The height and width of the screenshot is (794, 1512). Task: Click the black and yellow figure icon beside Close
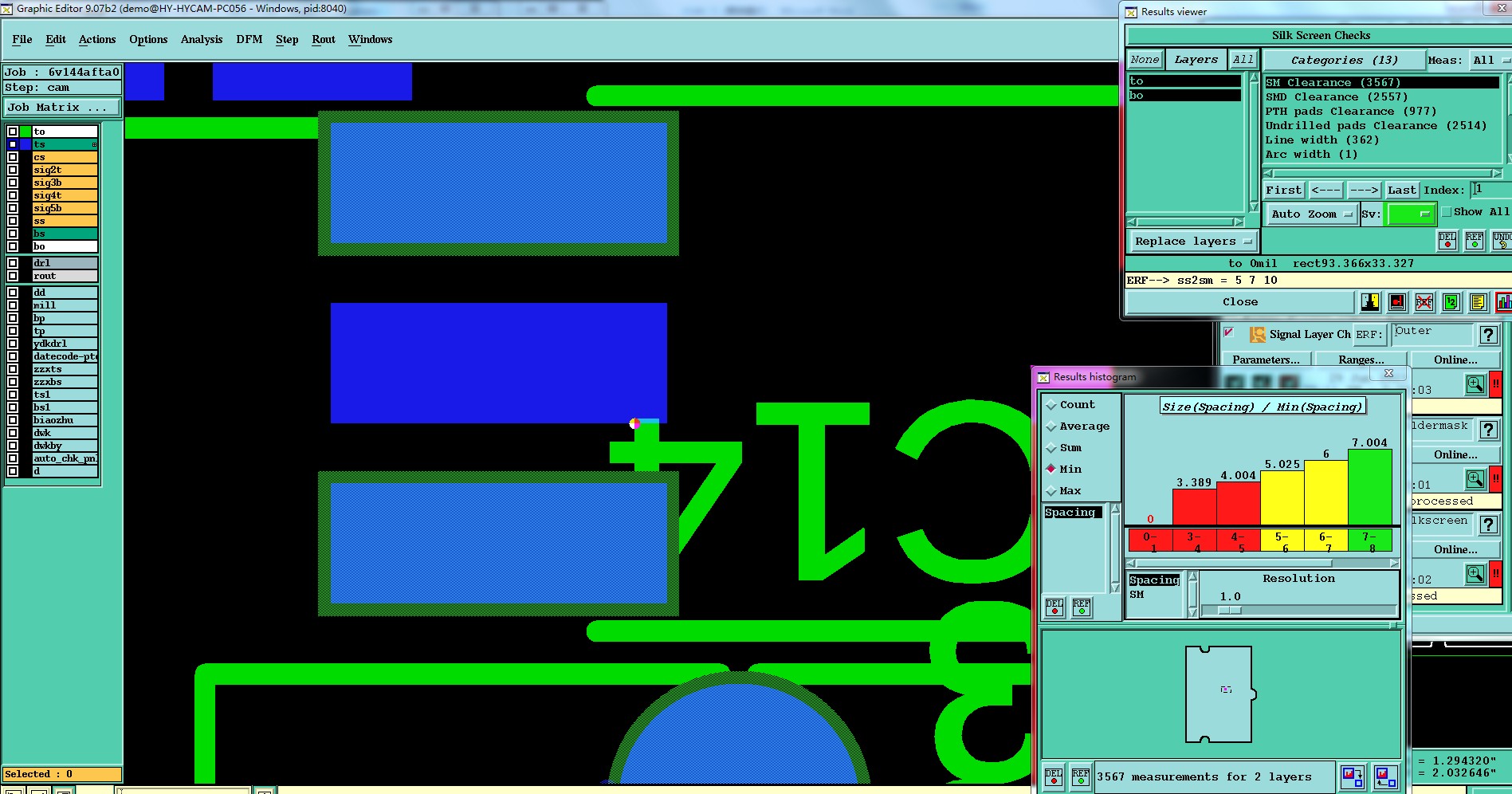pyautogui.click(x=1370, y=301)
